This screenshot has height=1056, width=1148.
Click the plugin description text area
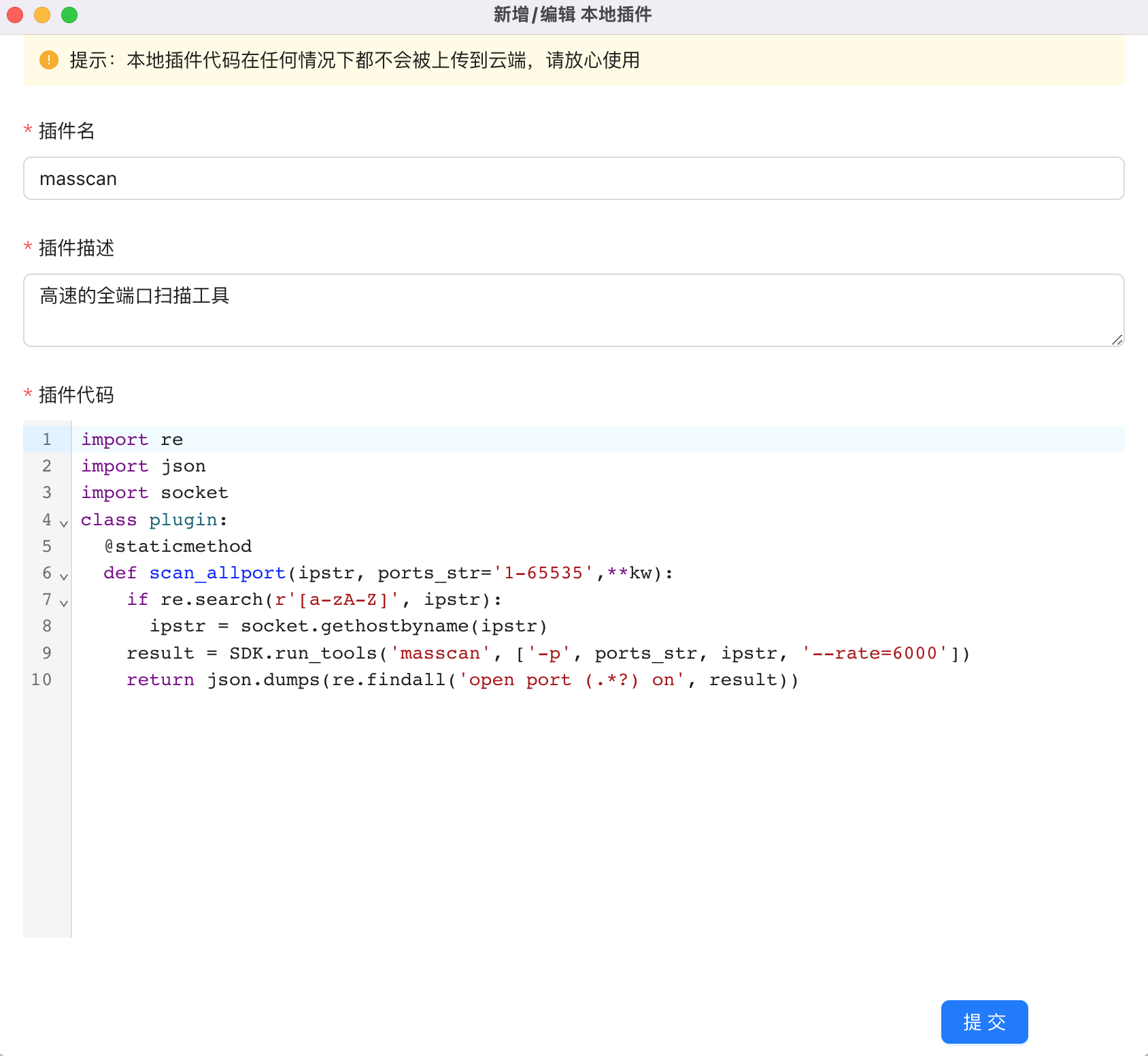(573, 310)
